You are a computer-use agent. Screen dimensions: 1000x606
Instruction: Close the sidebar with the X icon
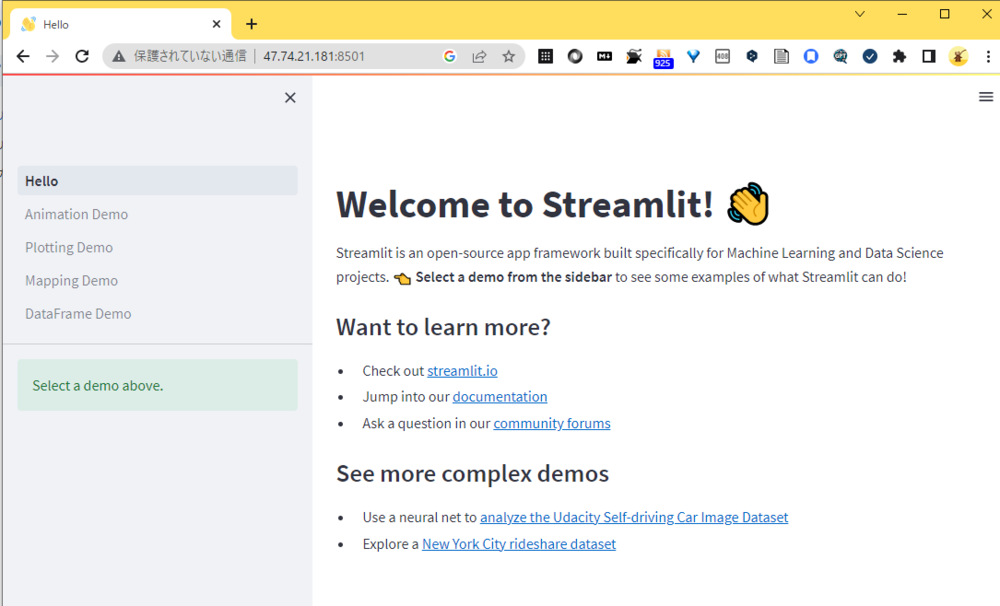tap(290, 97)
